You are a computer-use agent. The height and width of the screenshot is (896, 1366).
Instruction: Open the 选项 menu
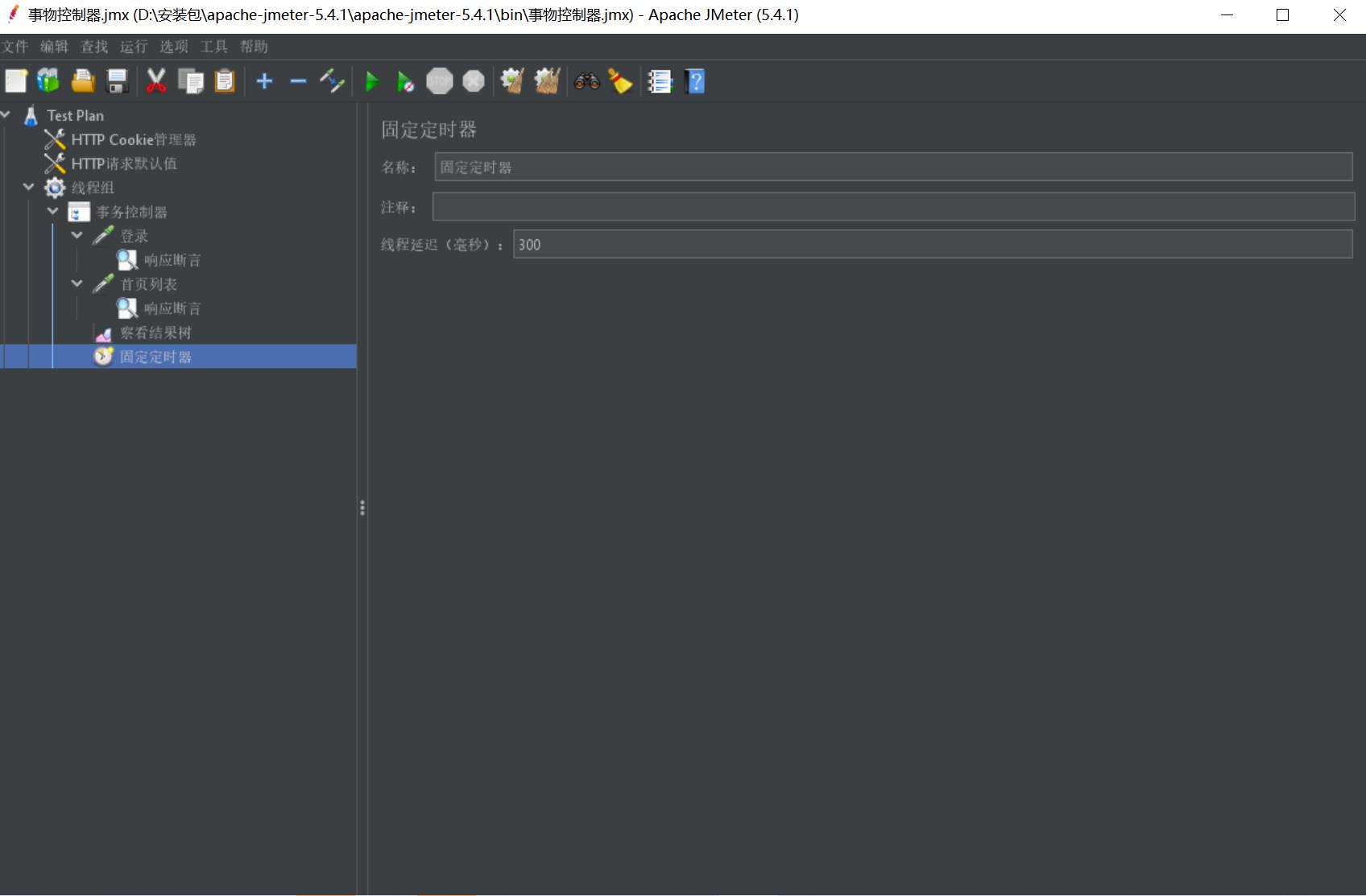174,47
